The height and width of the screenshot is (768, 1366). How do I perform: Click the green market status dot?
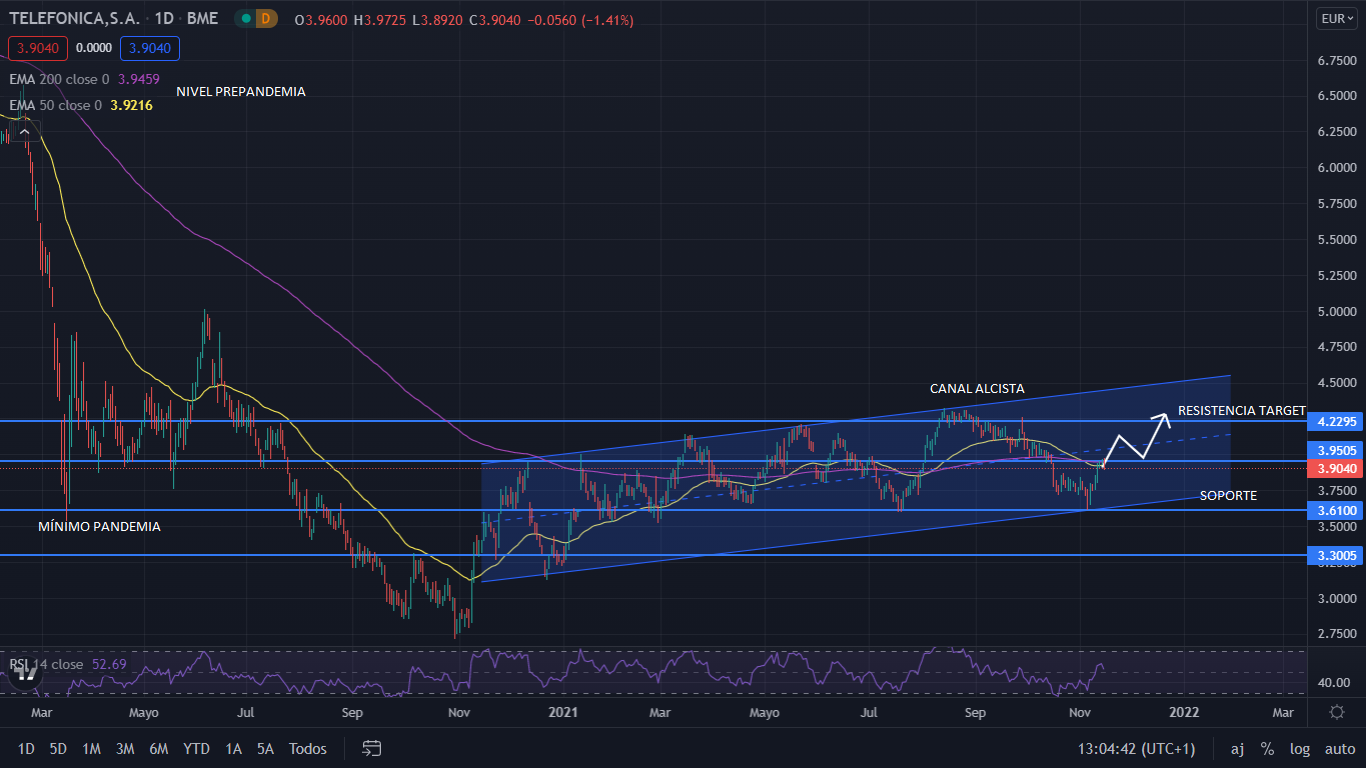coord(243,19)
